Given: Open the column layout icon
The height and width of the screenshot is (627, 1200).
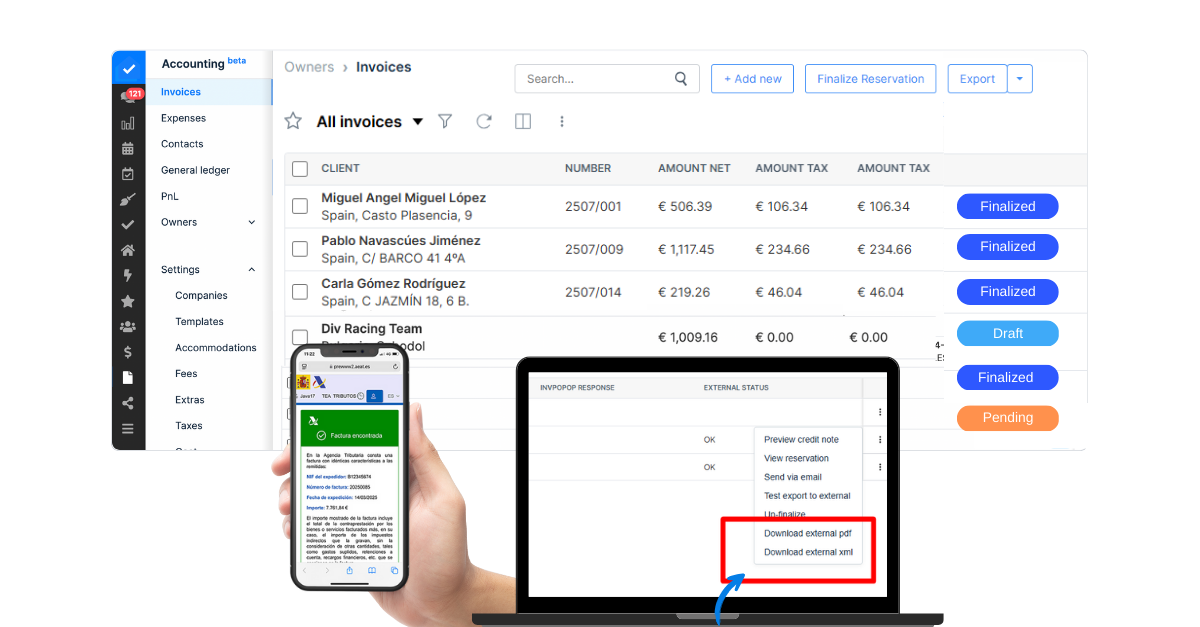Looking at the screenshot, I should (522, 121).
